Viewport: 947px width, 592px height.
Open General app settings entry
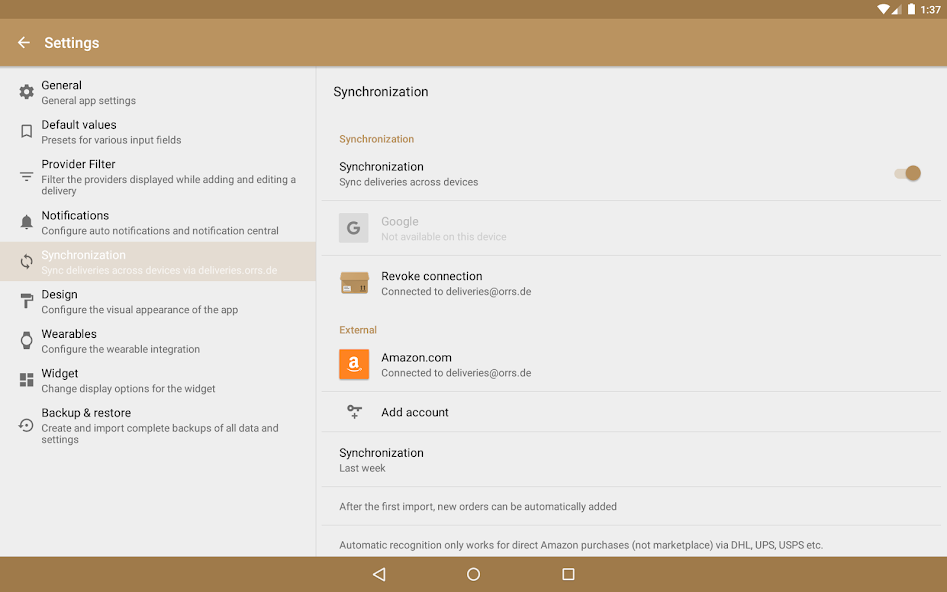[x=158, y=92]
